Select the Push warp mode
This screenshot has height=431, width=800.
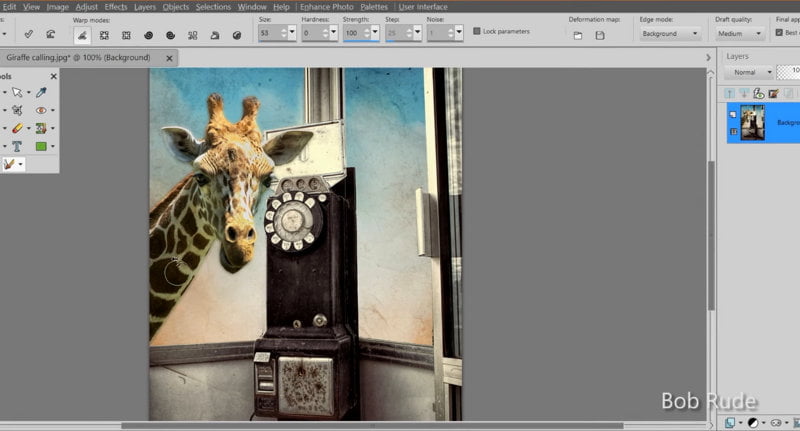click(81, 35)
